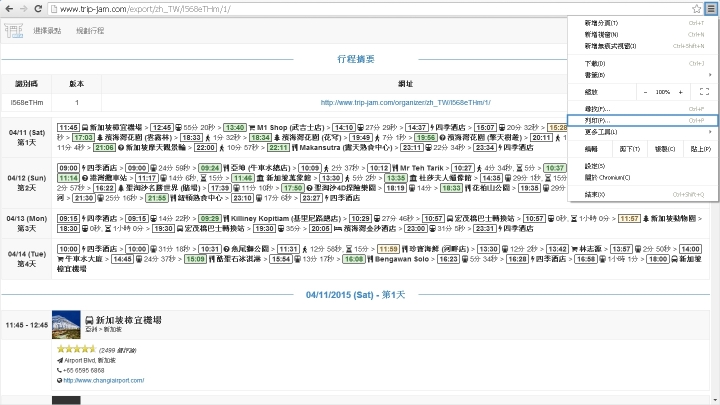Click the globe icon beside changiairport.com link
Screen dimensions: 720x405
point(59,380)
